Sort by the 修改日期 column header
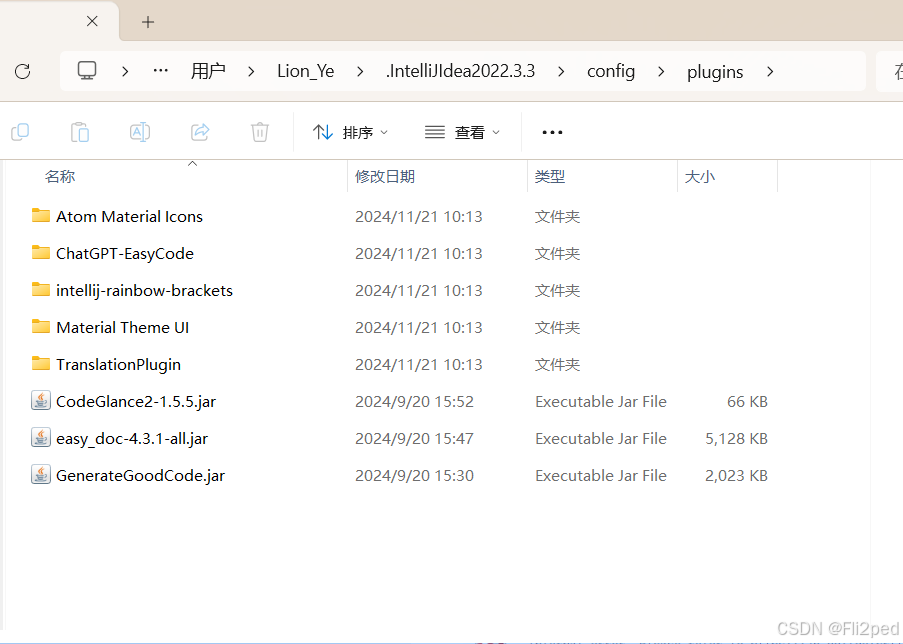Viewport: 903px width, 644px height. pyautogui.click(x=385, y=176)
